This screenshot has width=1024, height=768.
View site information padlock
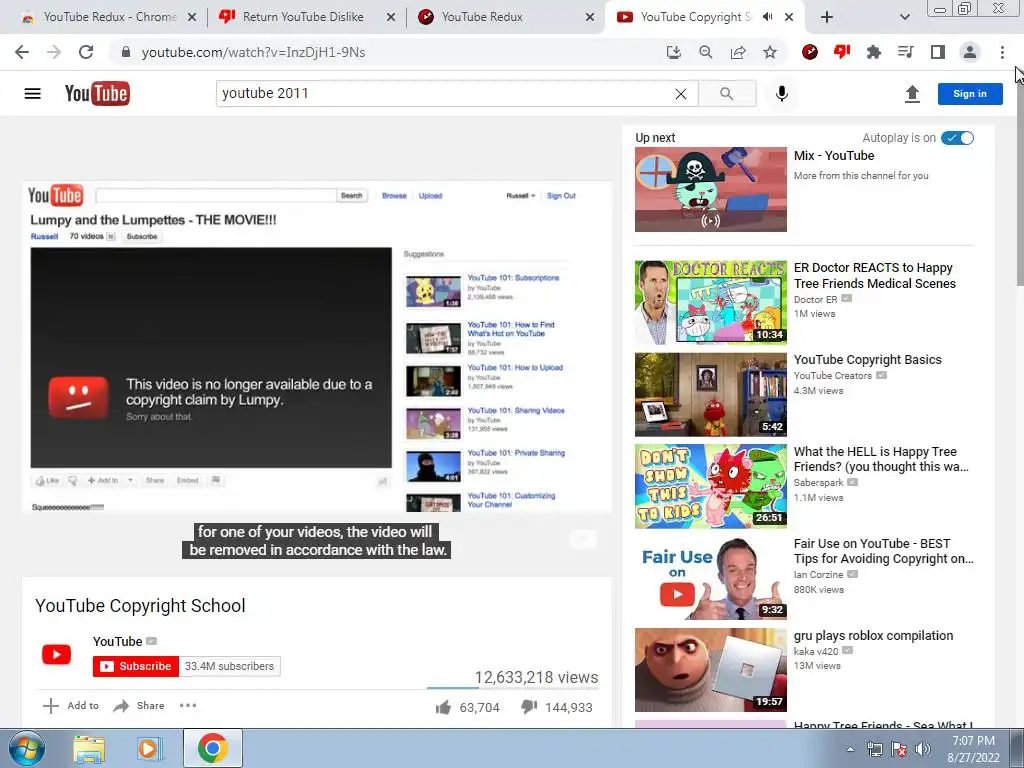[126, 52]
